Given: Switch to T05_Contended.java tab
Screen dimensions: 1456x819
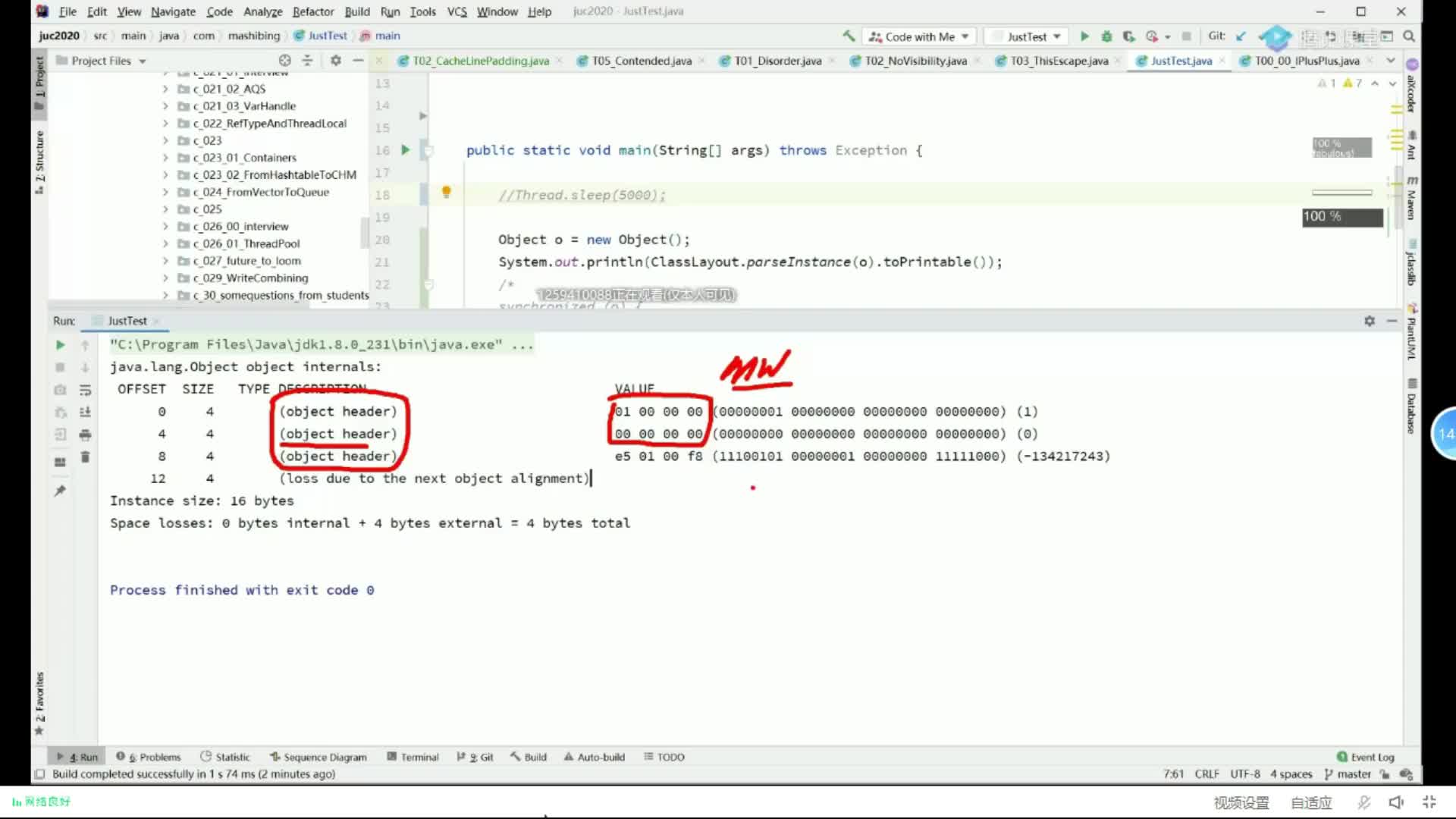Looking at the screenshot, I should 642,61.
